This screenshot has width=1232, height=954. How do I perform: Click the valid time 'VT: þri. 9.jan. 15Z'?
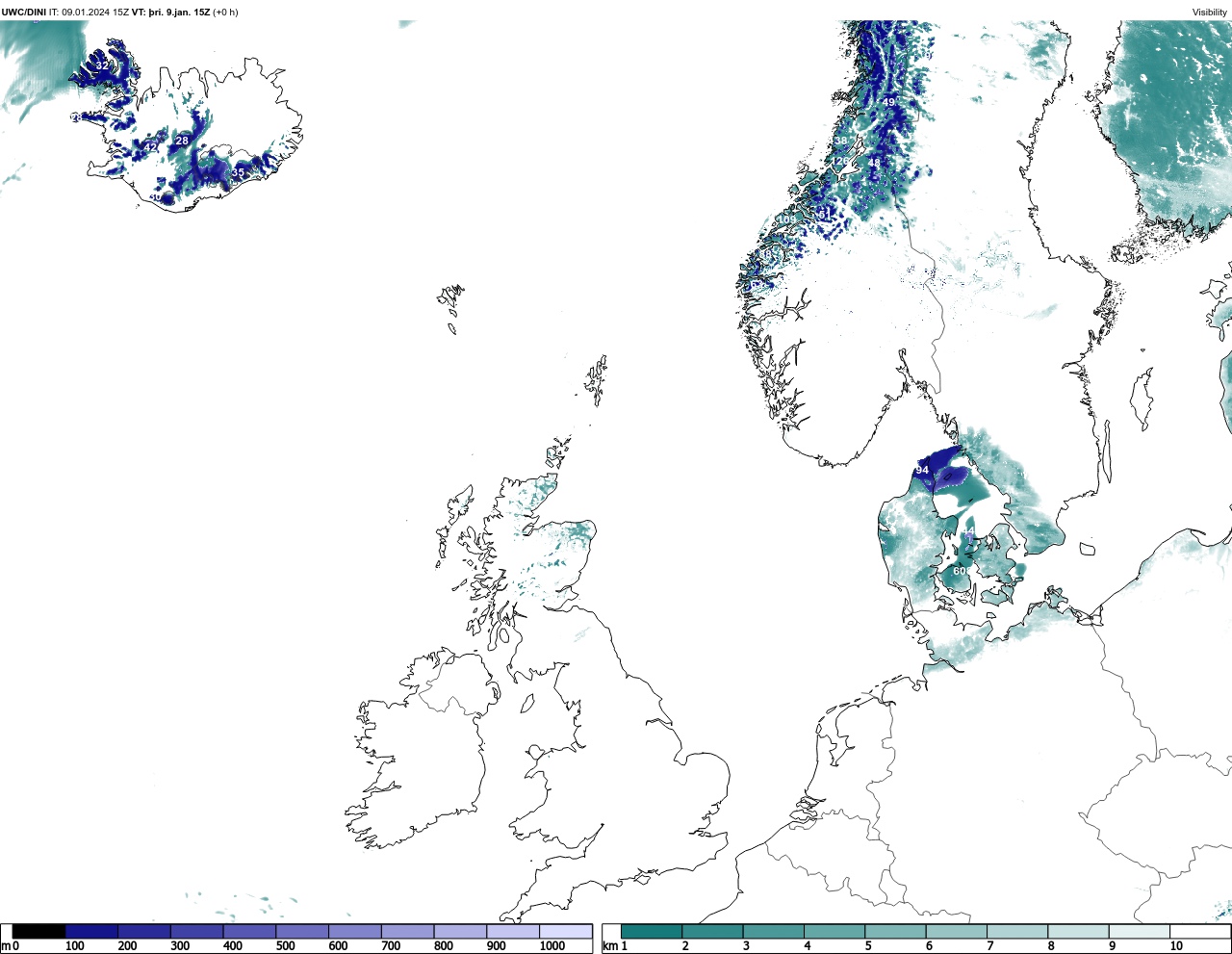(x=171, y=13)
